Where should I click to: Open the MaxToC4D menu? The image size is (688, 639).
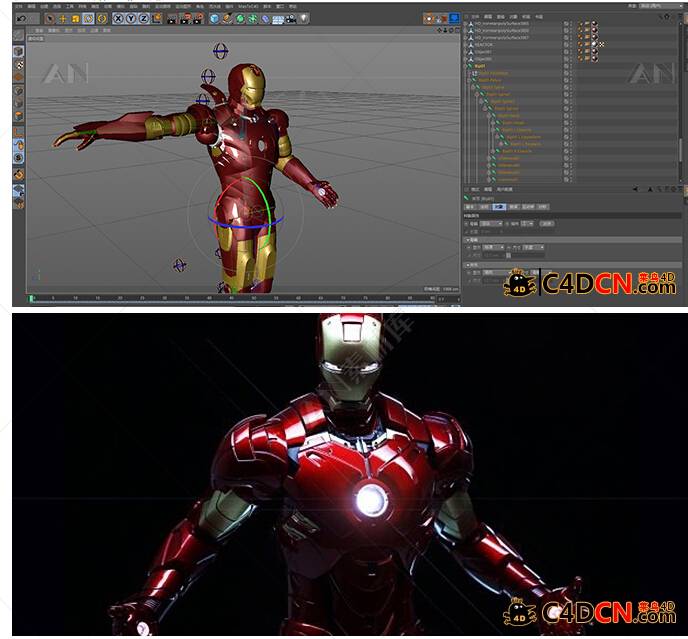click(248, 7)
